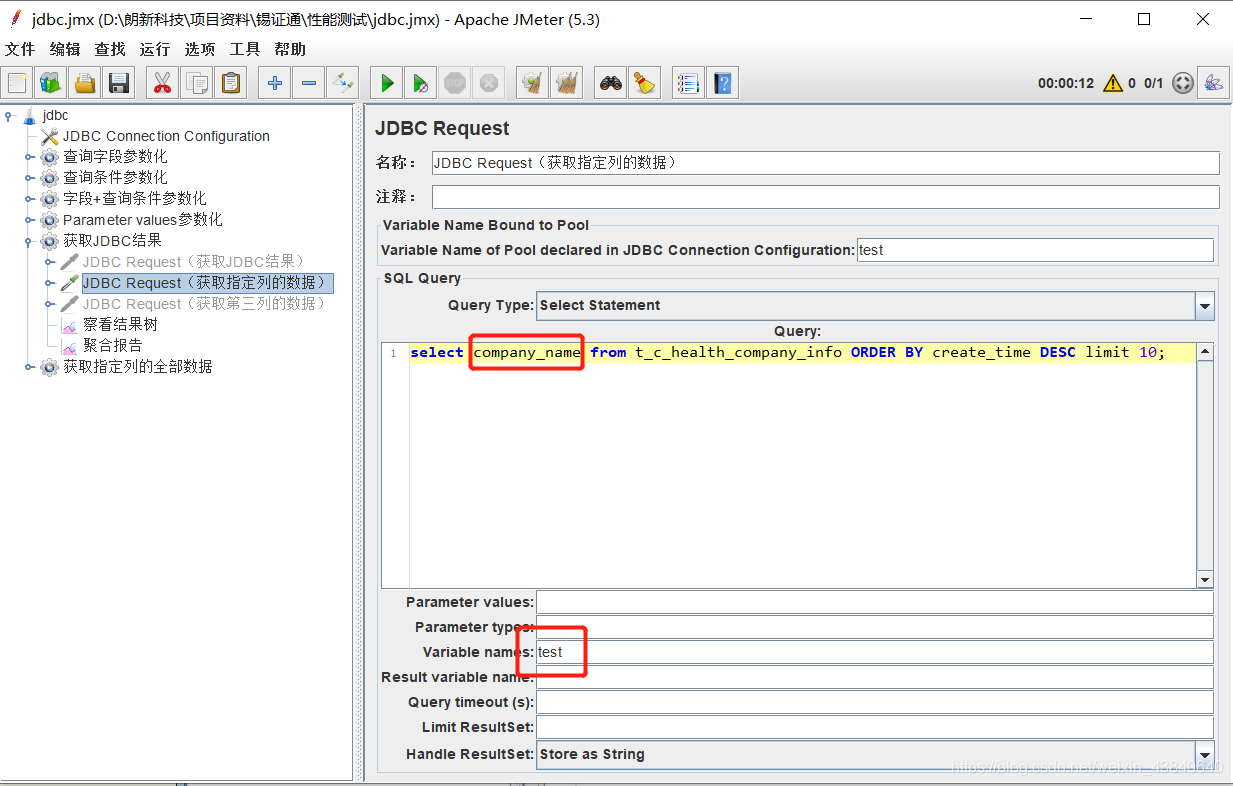Click the Cut scissors icon
This screenshot has width=1233, height=786.
click(x=161, y=83)
